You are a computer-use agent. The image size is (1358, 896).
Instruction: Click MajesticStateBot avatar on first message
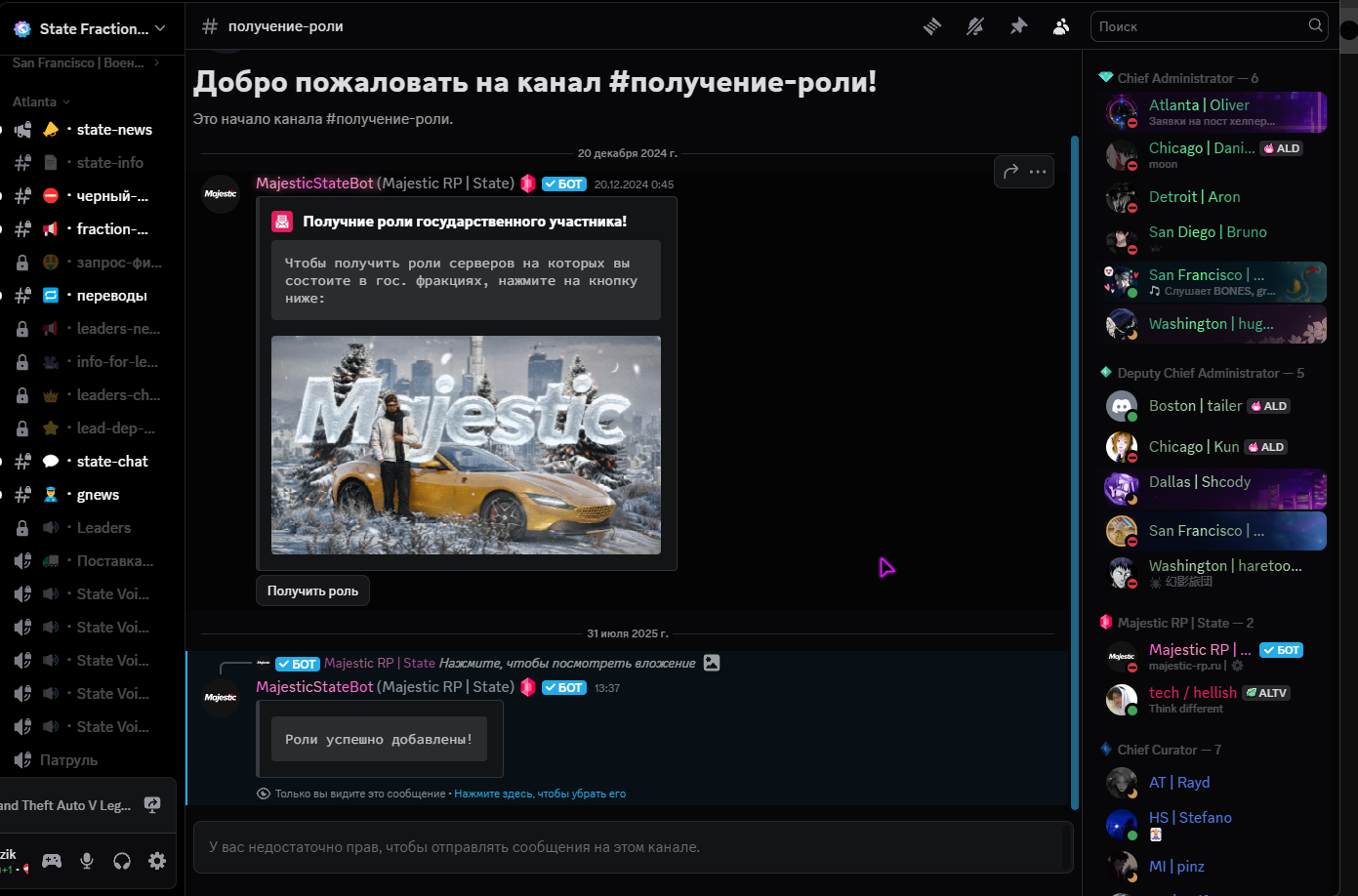point(221,194)
